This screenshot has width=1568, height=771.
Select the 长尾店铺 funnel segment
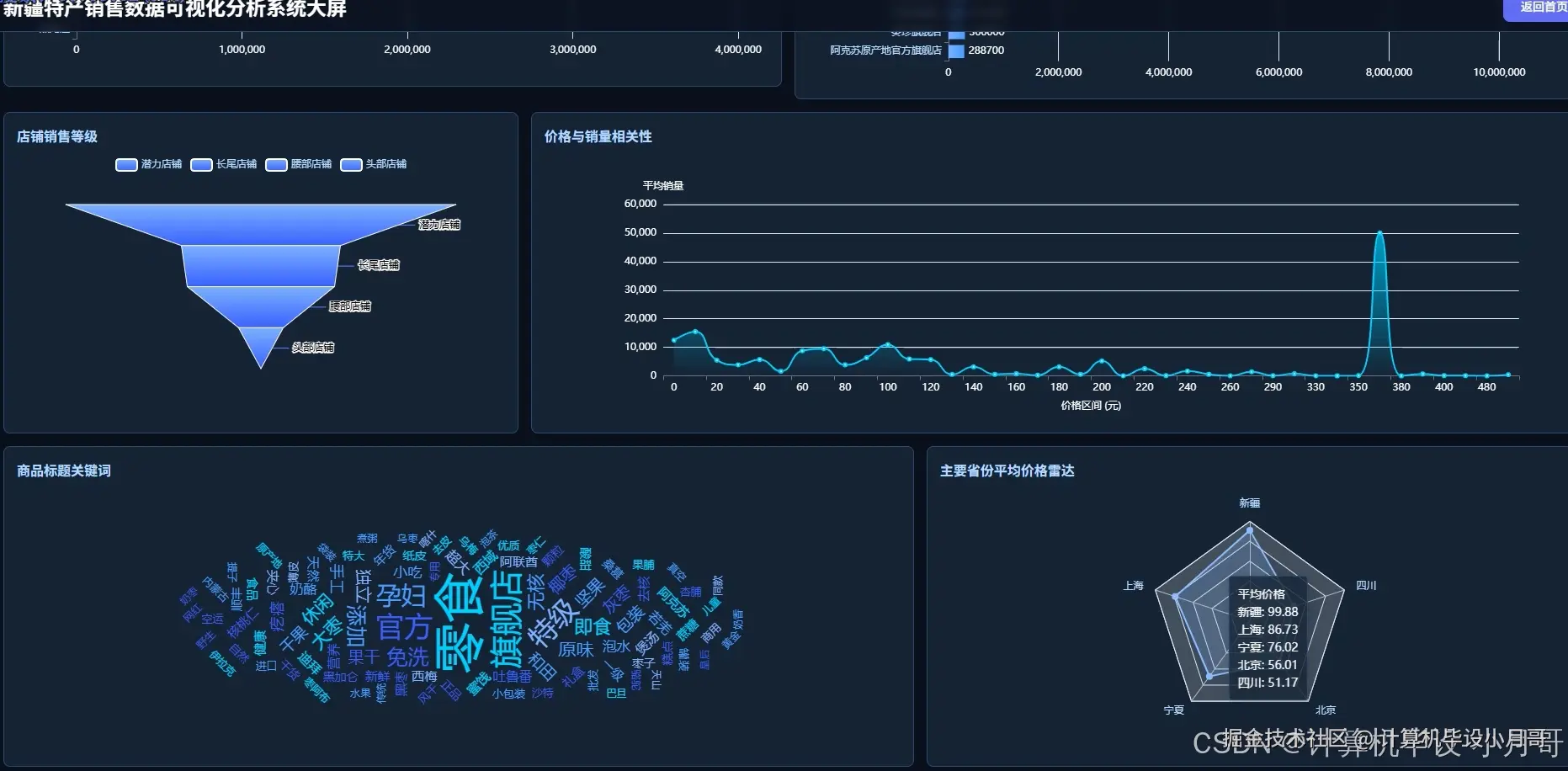pos(261,265)
